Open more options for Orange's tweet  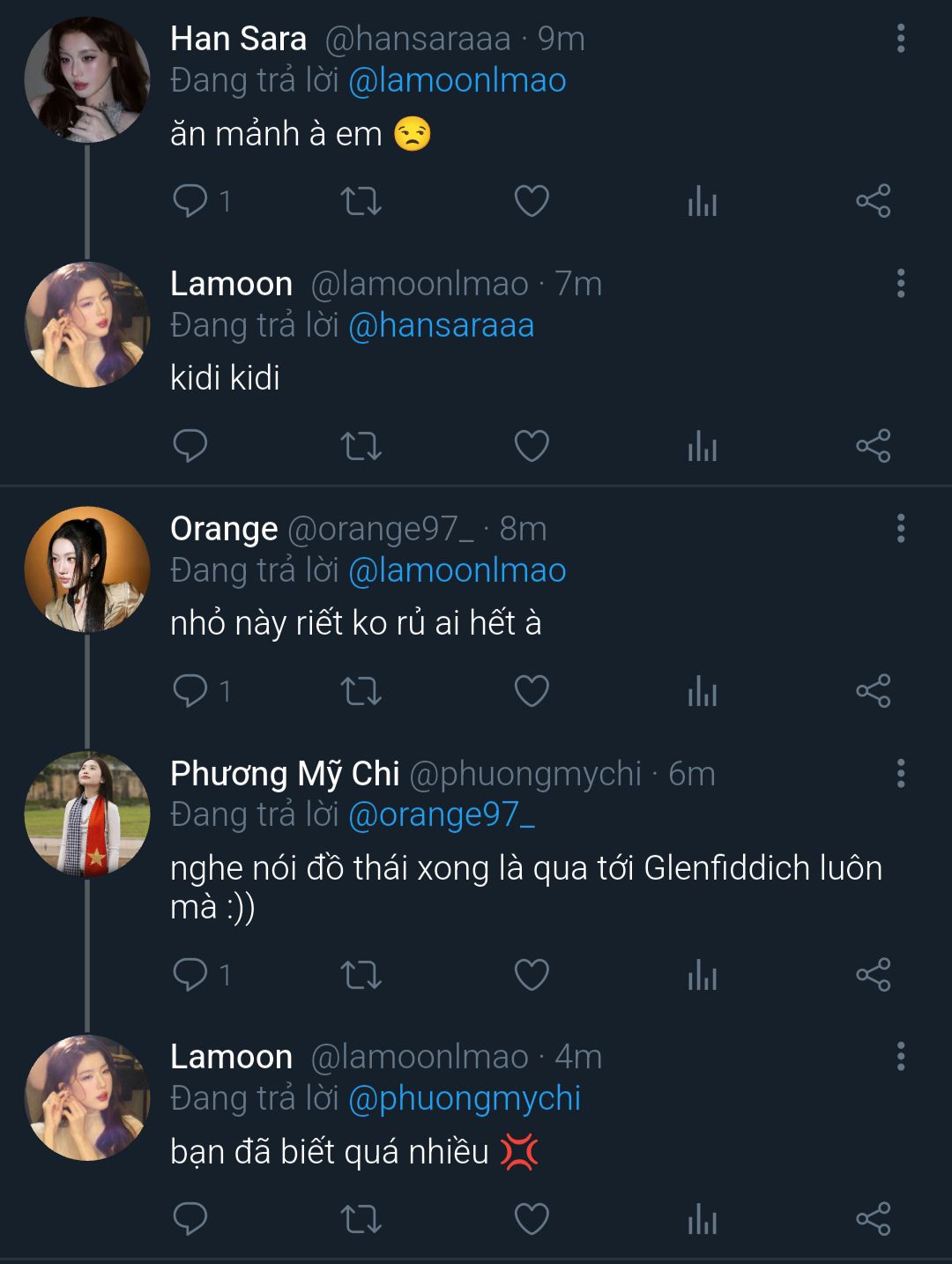(900, 529)
